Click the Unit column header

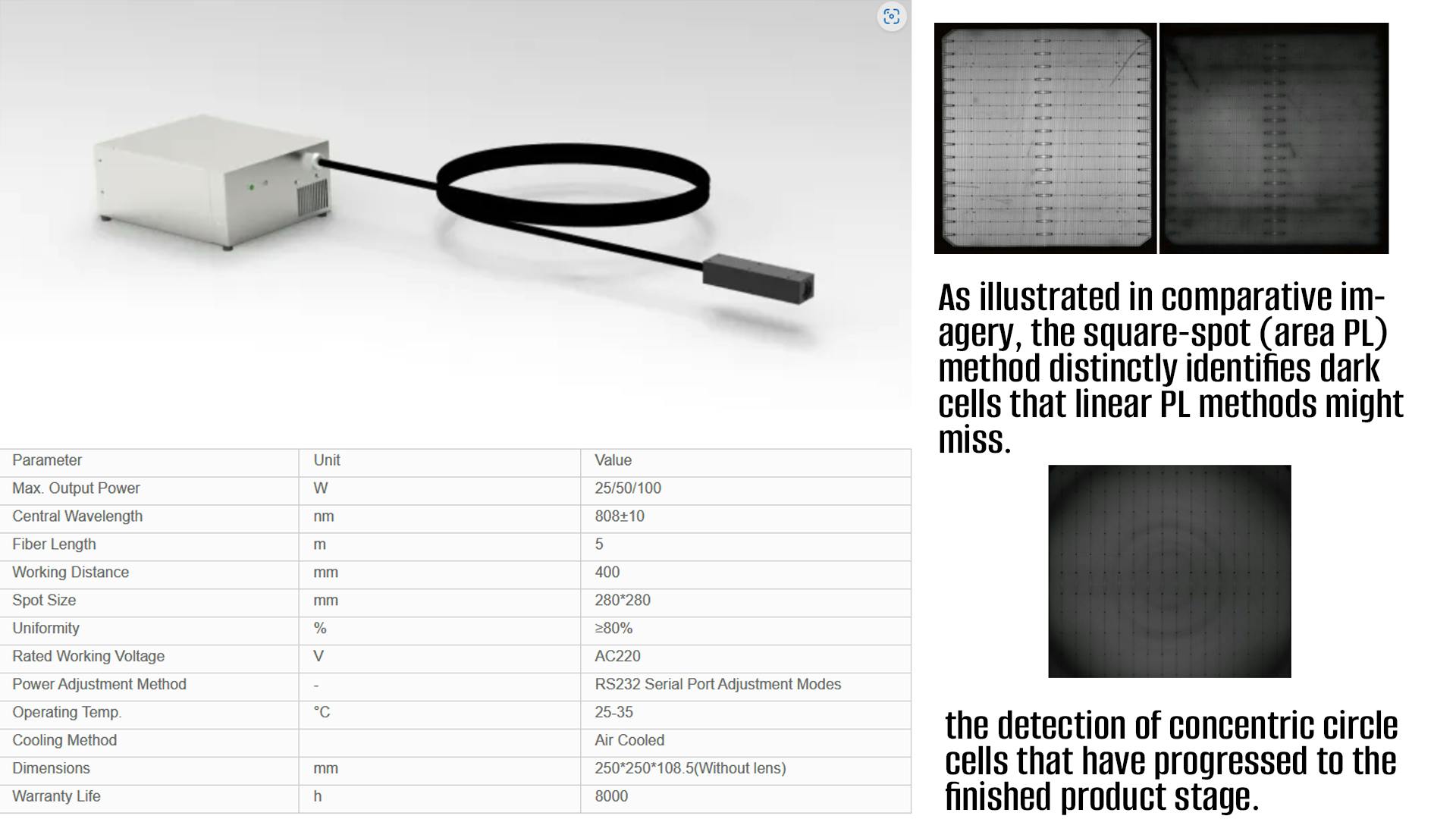pyautogui.click(x=327, y=460)
